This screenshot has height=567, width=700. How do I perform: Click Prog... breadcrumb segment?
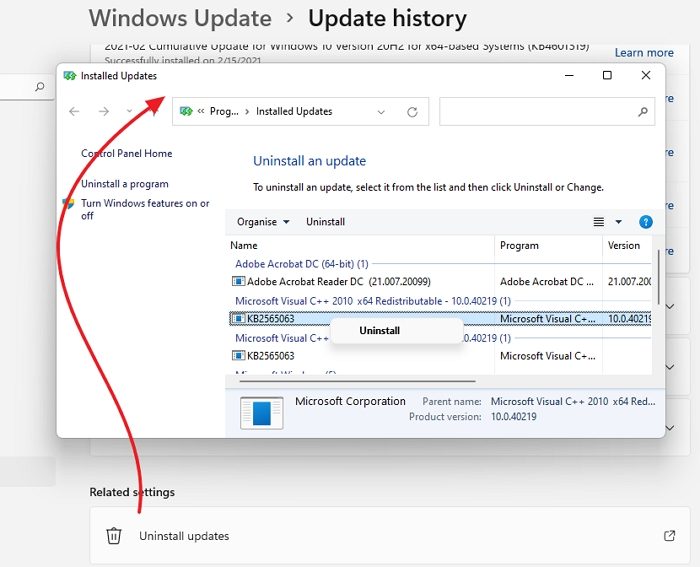point(224,112)
